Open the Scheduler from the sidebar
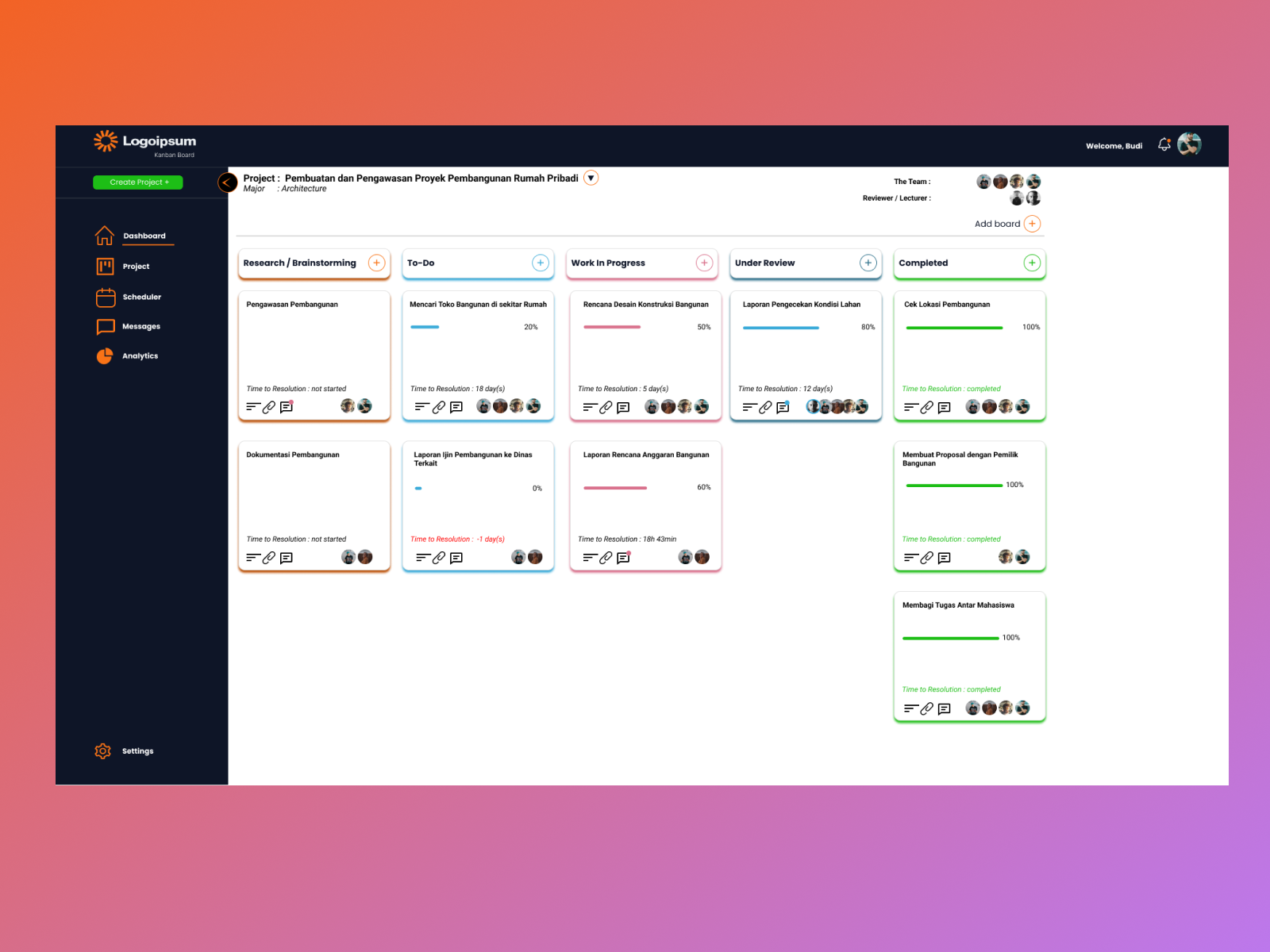 (x=105, y=296)
